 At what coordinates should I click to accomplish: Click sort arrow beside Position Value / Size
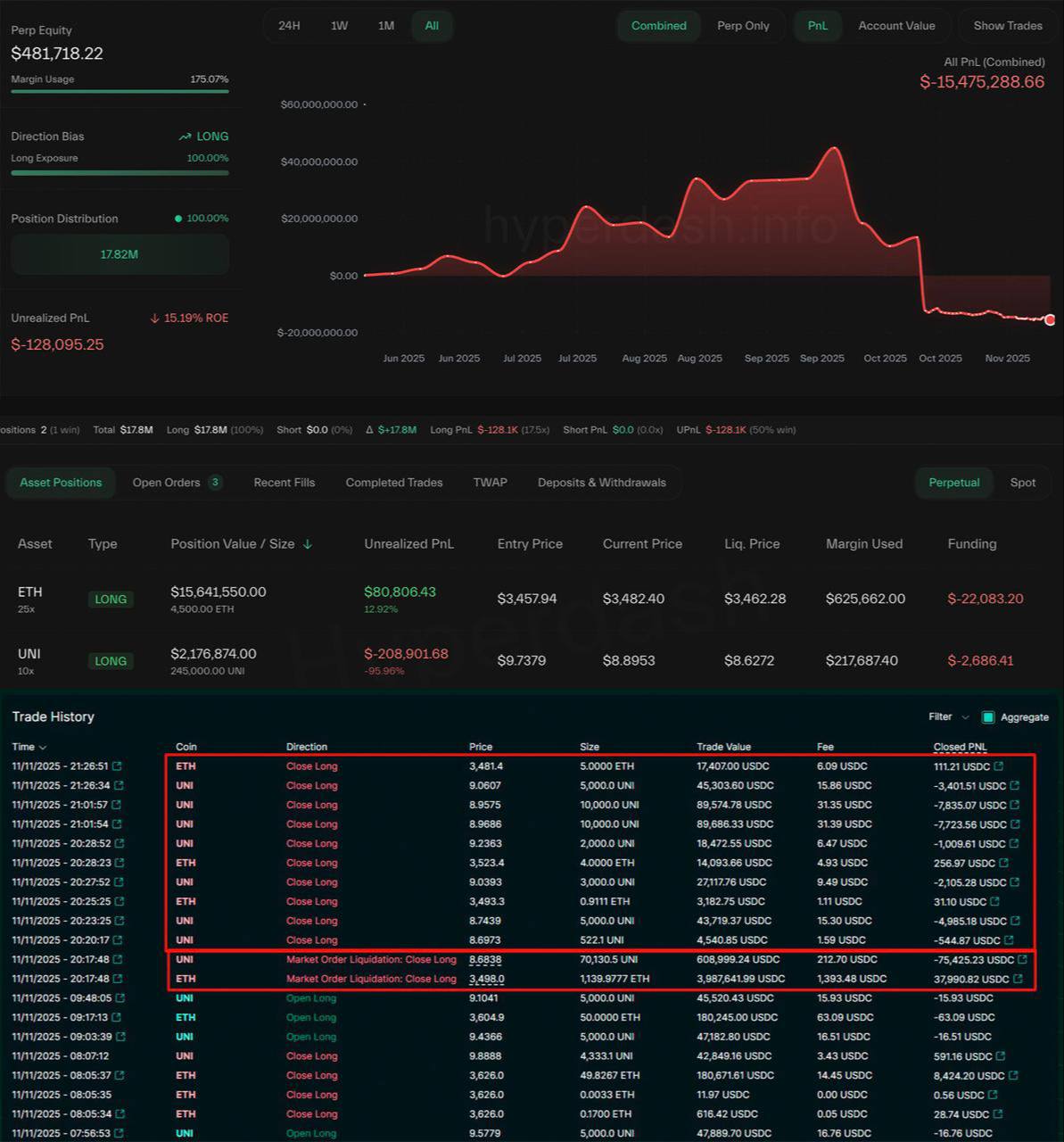[x=308, y=544]
